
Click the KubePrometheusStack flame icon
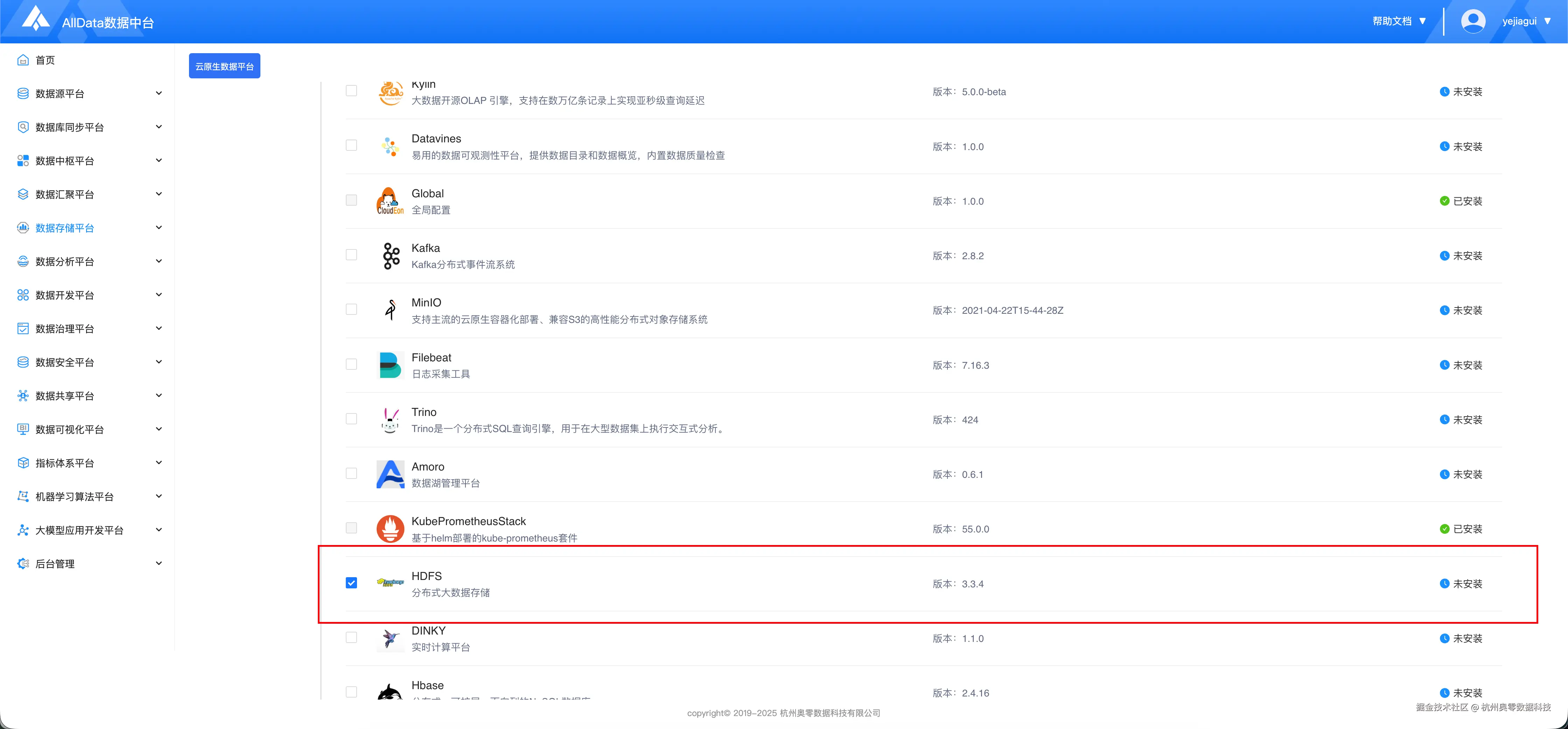(x=390, y=528)
